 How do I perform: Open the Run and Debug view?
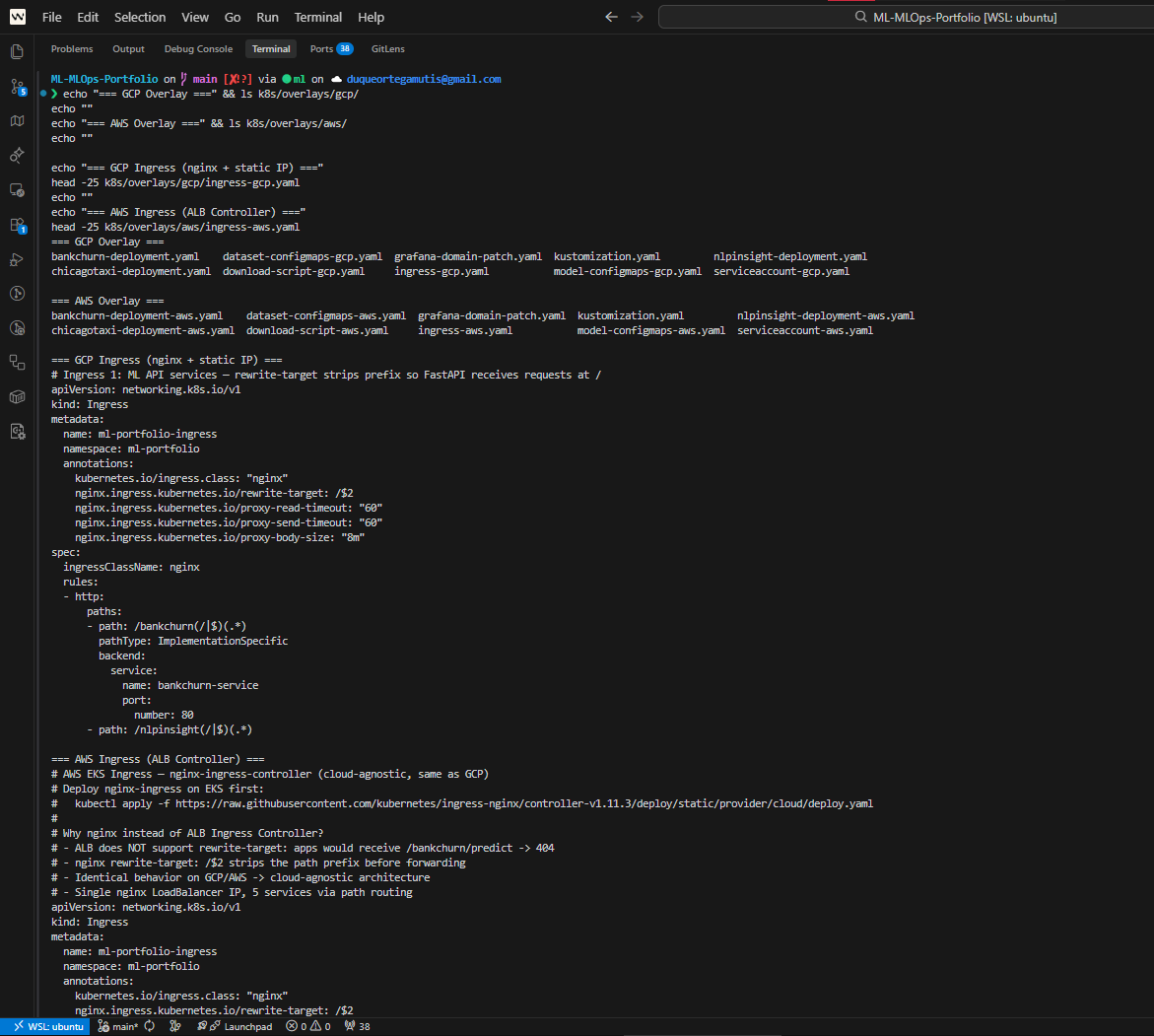point(17,259)
